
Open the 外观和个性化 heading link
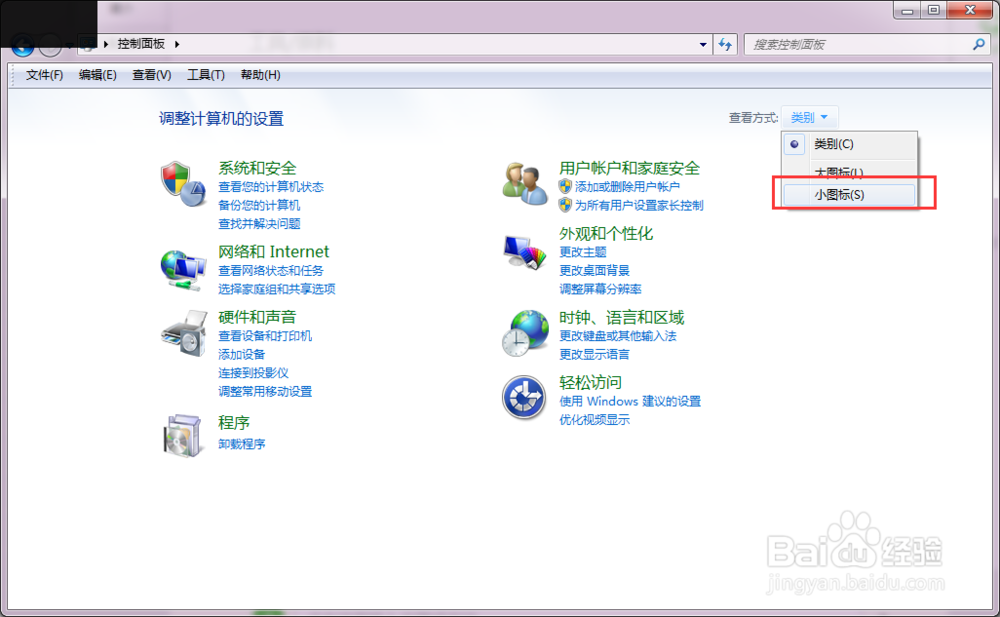pyautogui.click(x=606, y=234)
